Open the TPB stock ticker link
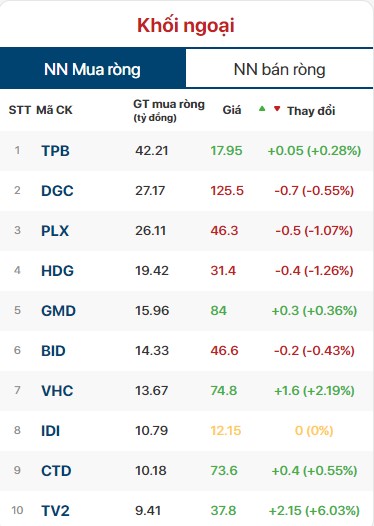Screen dimensions: 374x526 55,151
